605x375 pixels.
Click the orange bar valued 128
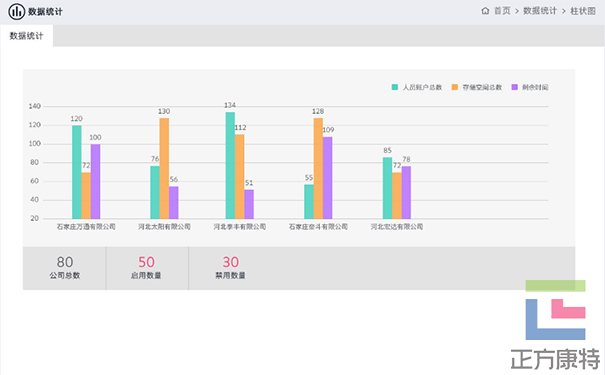point(318,169)
